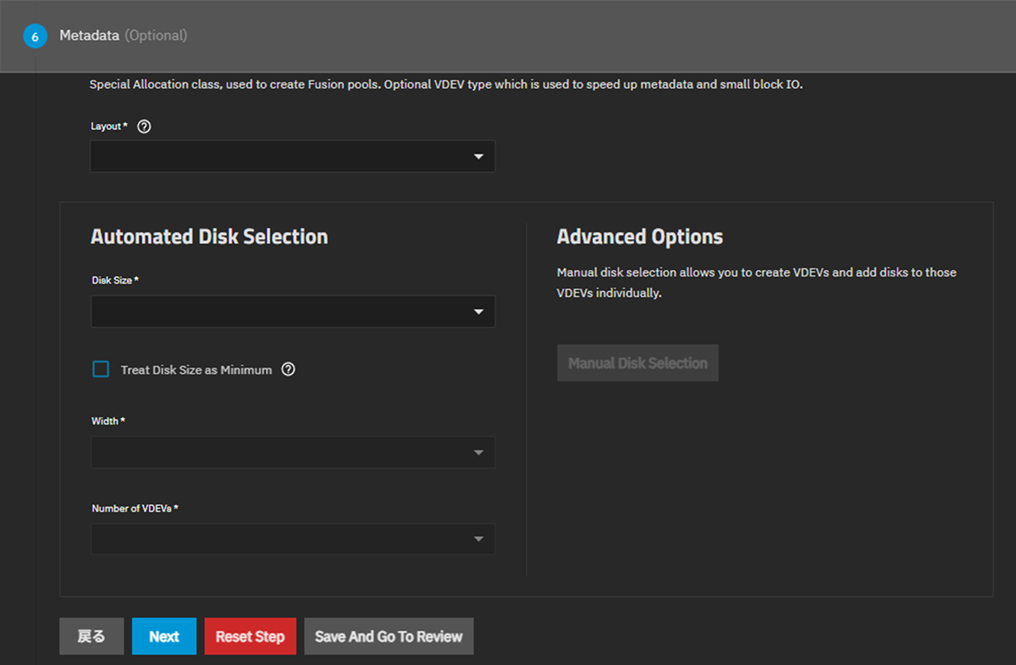
Task: Click the Layout help question mark icon
Action: [144, 126]
